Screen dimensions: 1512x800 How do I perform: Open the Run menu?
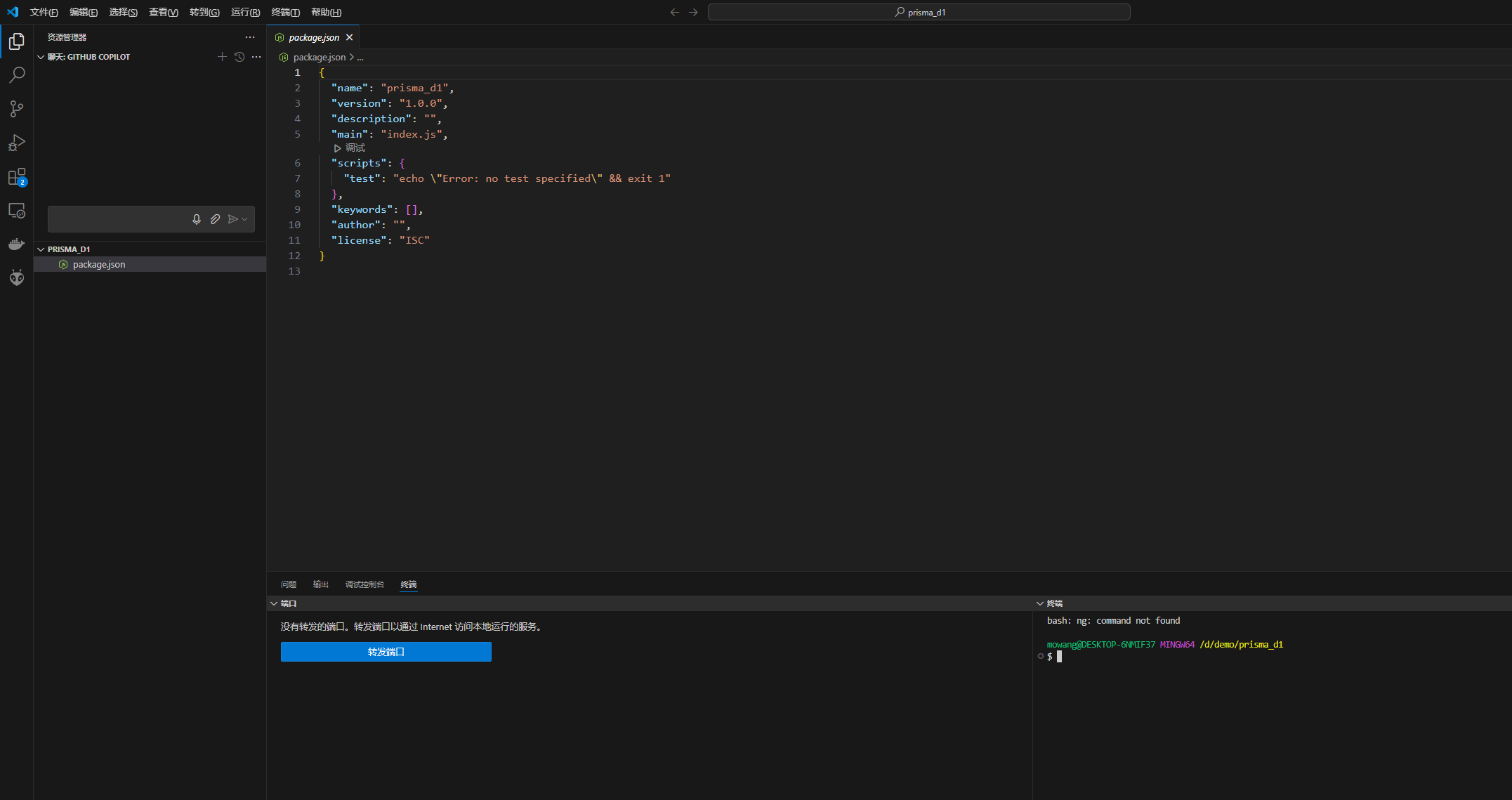tap(245, 12)
